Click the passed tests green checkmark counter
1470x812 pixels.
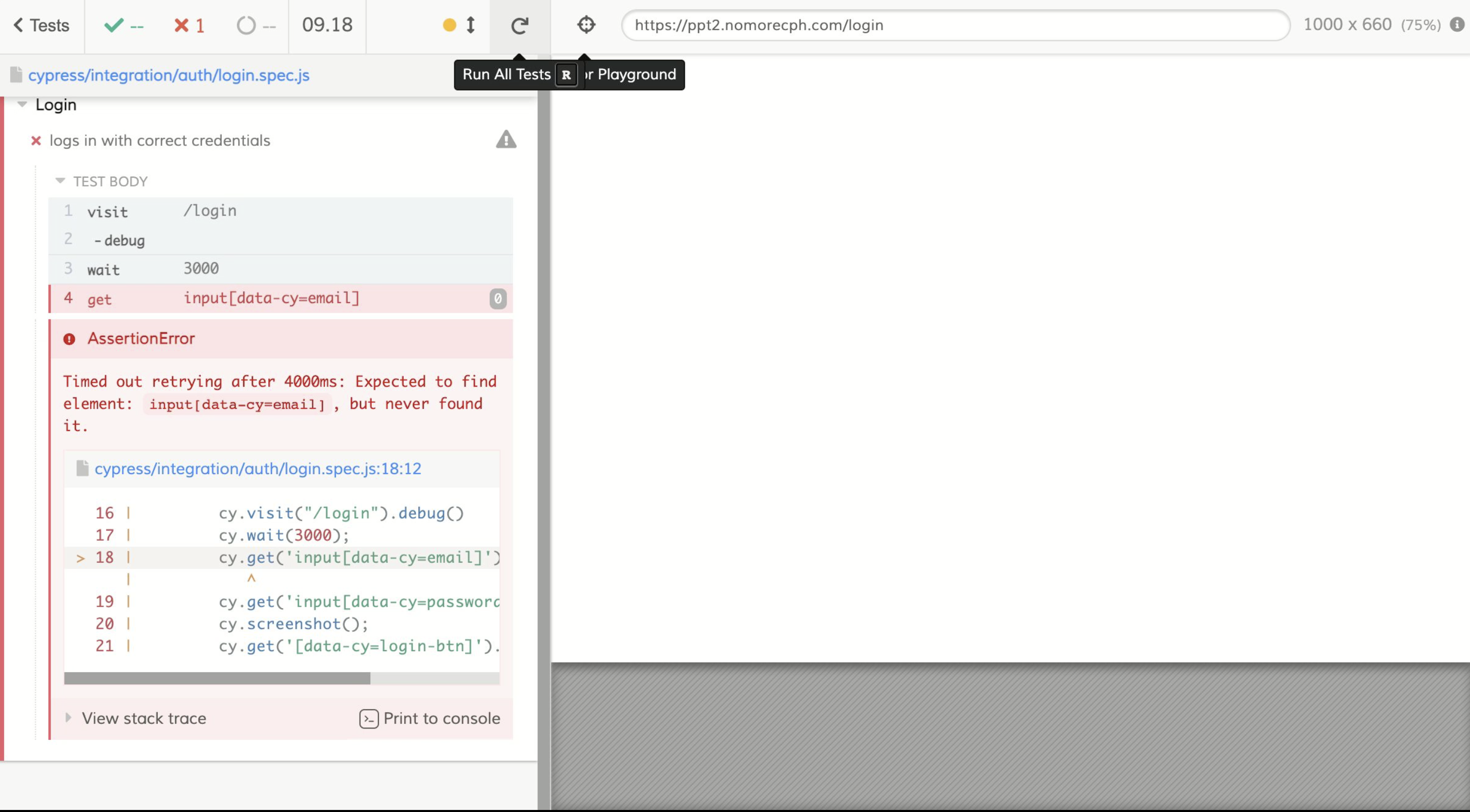coord(124,26)
